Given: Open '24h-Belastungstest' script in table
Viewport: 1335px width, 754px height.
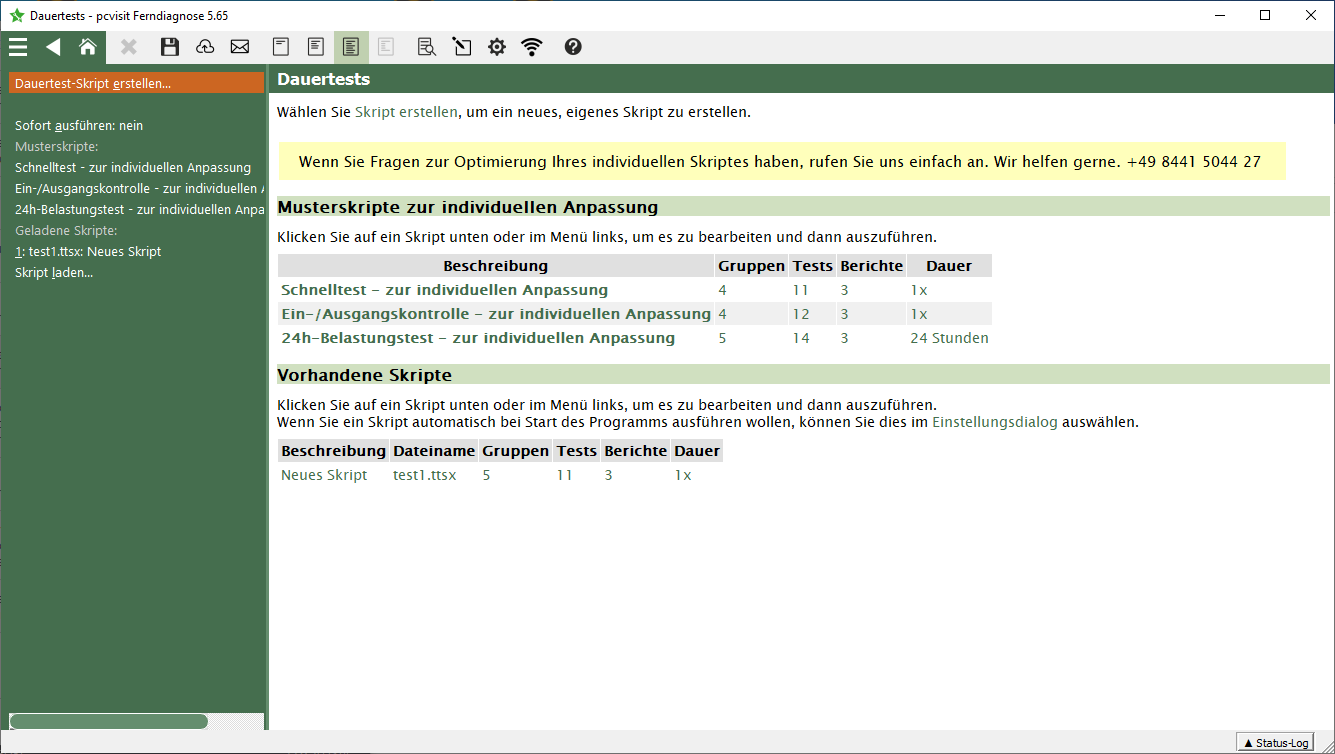Looking at the screenshot, I should pyautogui.click(x=478, y=338).
